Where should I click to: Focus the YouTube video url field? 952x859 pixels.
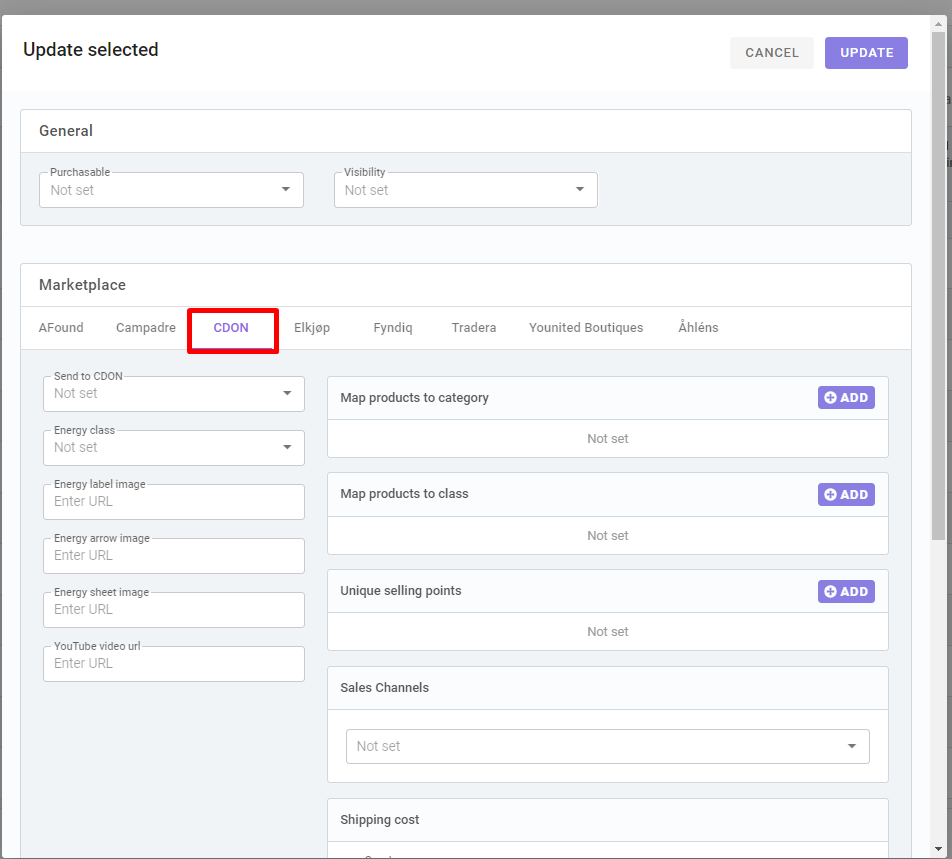tap(174, 664)
